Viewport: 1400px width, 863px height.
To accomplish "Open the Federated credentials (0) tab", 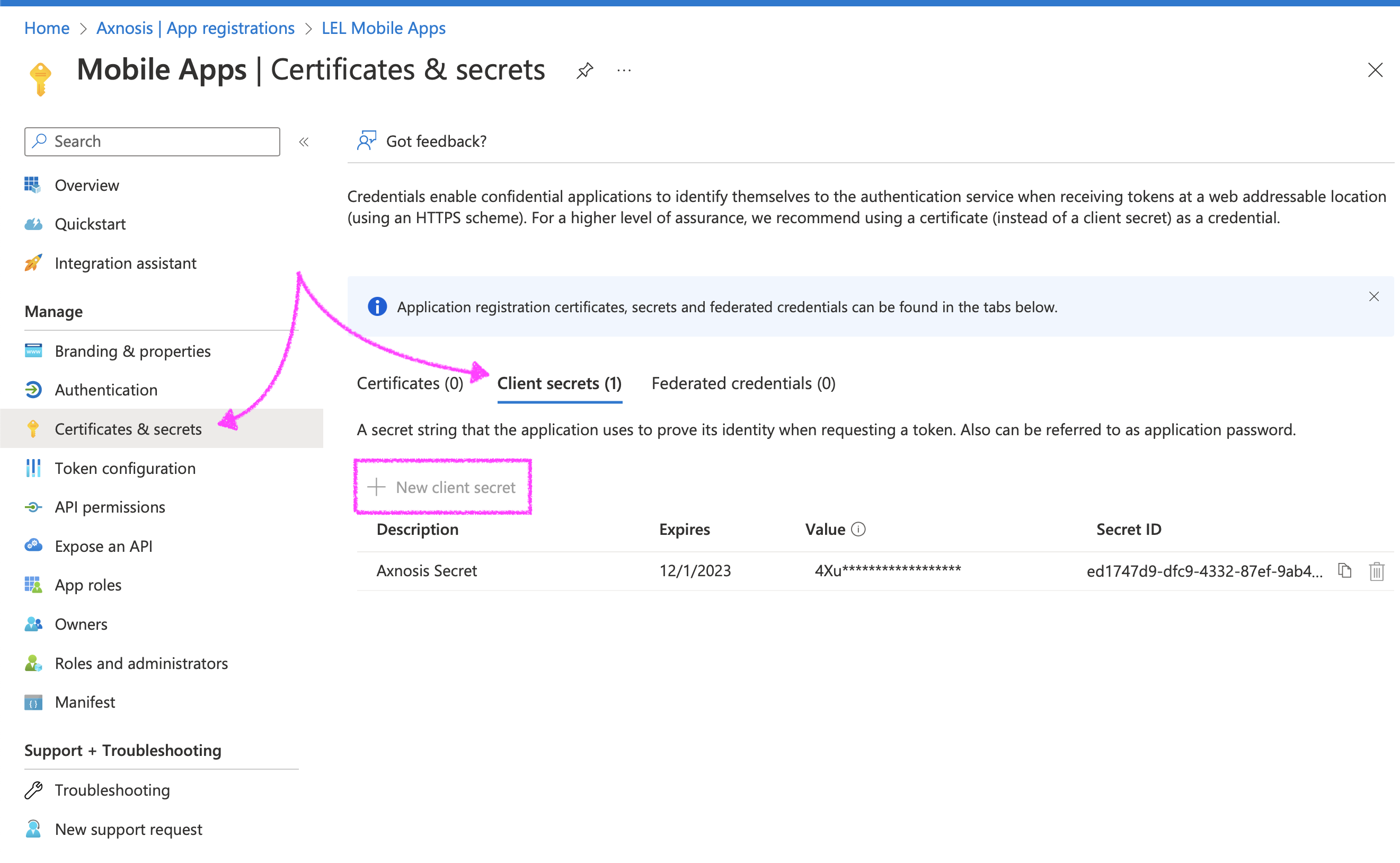I will point(743,383).
